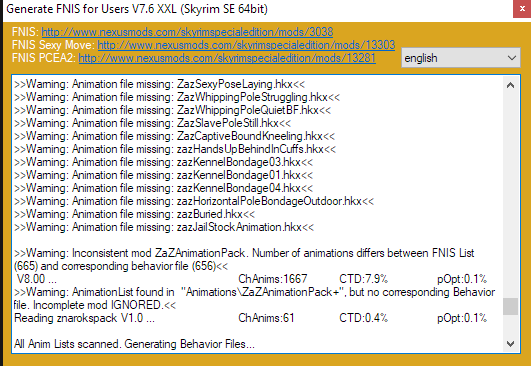This screenshot has height=368, width=532.
Task: Click the ZazSlavePoleStill.hkx warning line
Action: point(152,123)
